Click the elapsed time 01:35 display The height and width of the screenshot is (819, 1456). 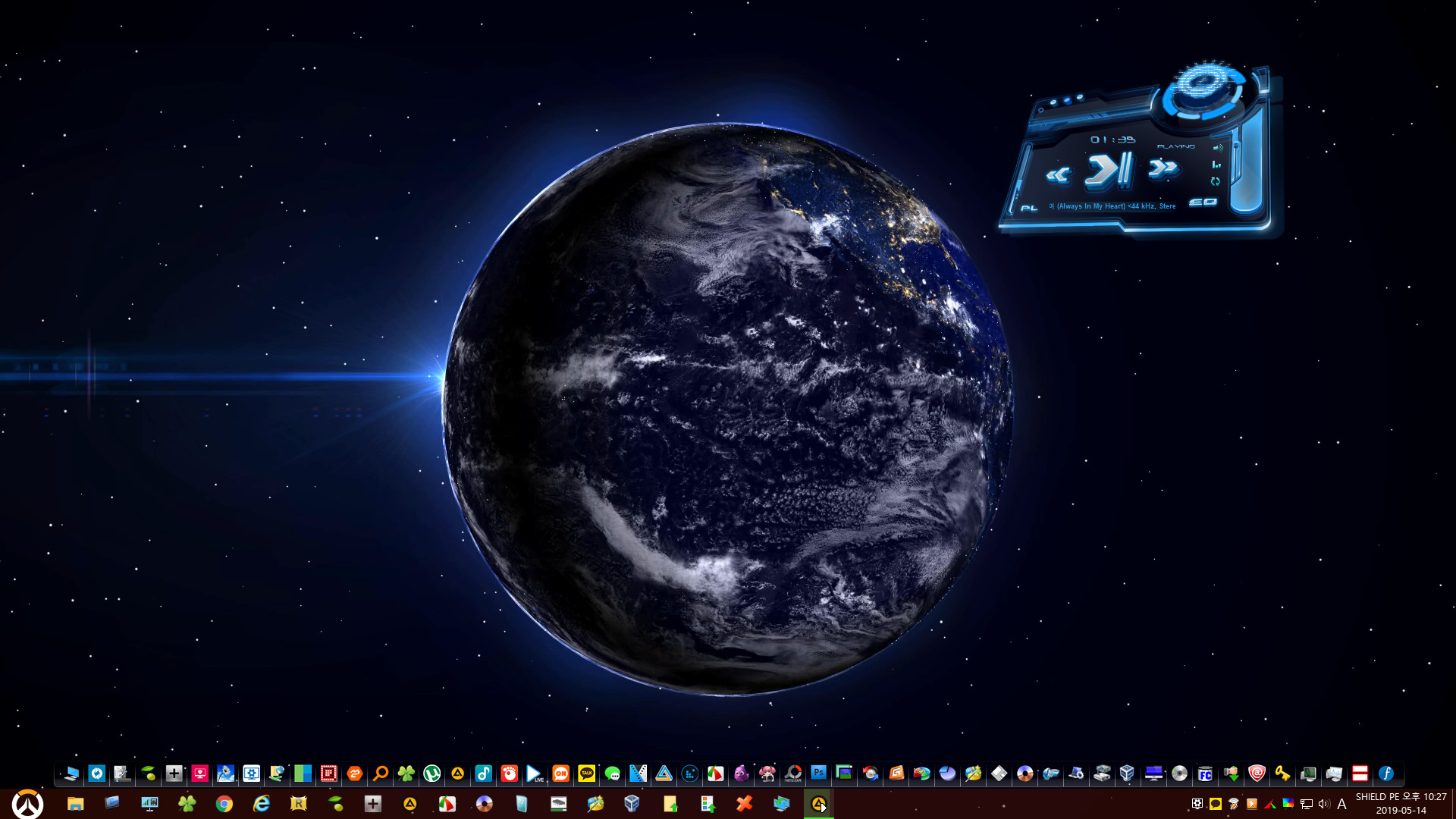click(x=1112, y=140)
